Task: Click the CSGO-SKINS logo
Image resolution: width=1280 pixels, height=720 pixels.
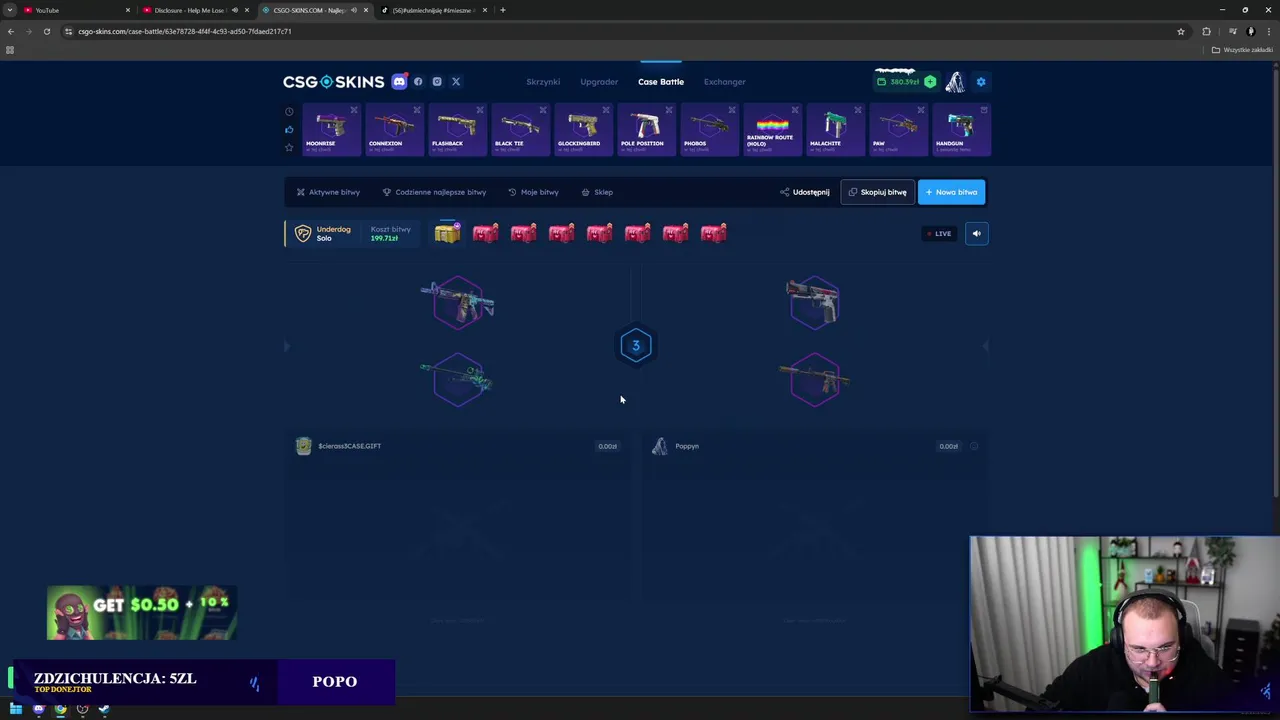Action: click(333, 81)
